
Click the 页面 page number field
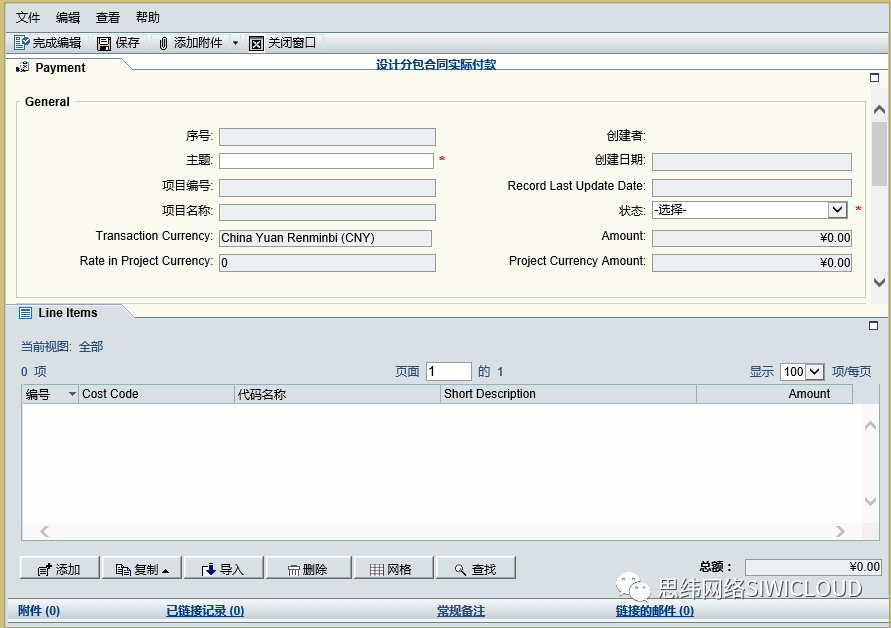pyautogui.click(x=448, y=372)
